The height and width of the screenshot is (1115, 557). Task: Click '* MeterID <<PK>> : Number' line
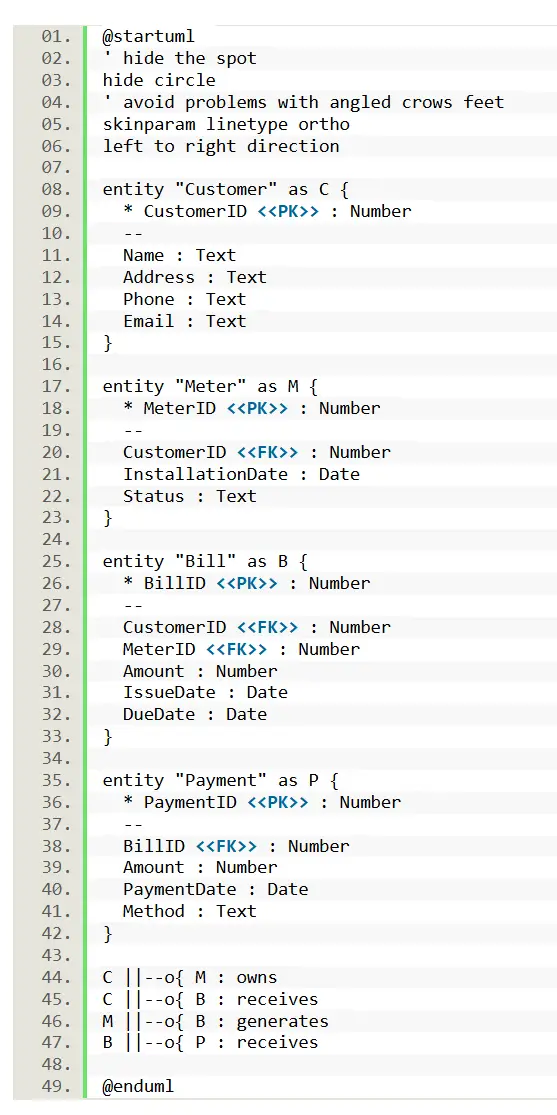252,408
